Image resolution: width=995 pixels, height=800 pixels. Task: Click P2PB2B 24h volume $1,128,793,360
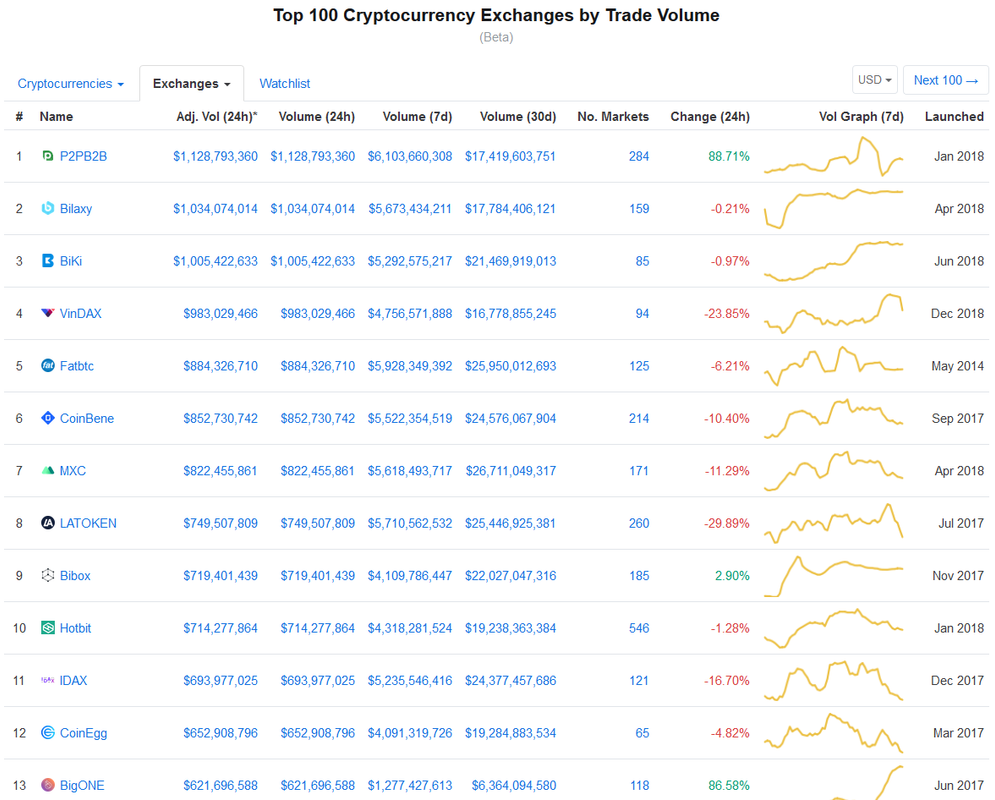[313, 156]
